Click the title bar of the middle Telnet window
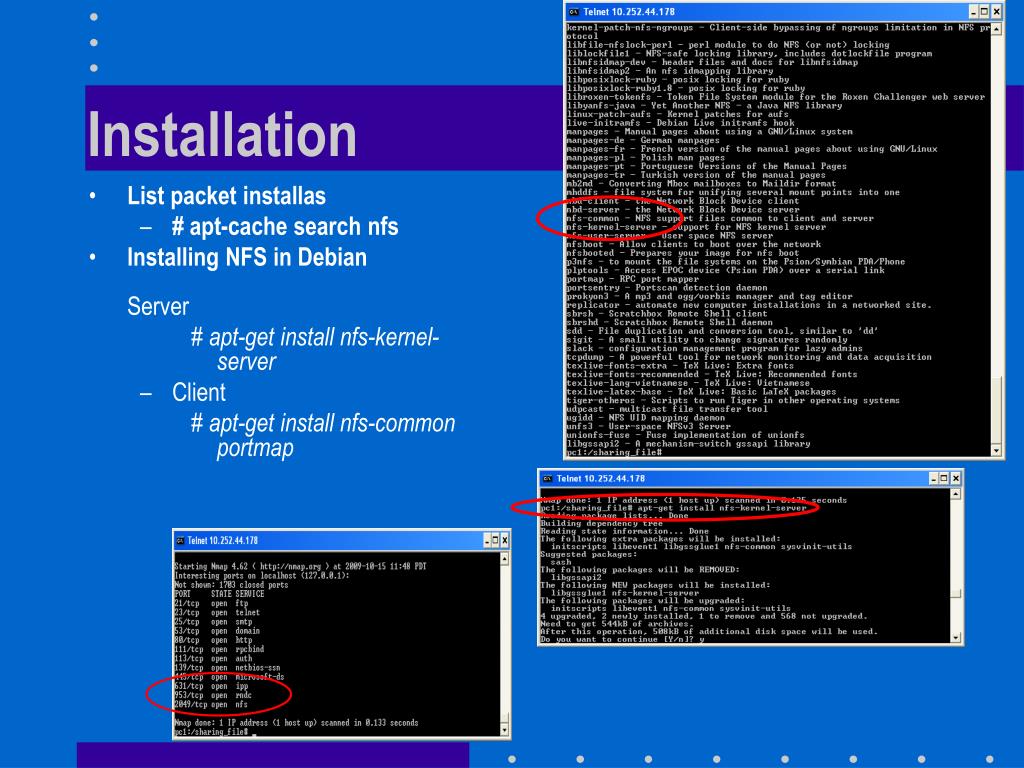The height and width of the screenshot is (768, 1024). pyautogui.click(x=750, y=479)
